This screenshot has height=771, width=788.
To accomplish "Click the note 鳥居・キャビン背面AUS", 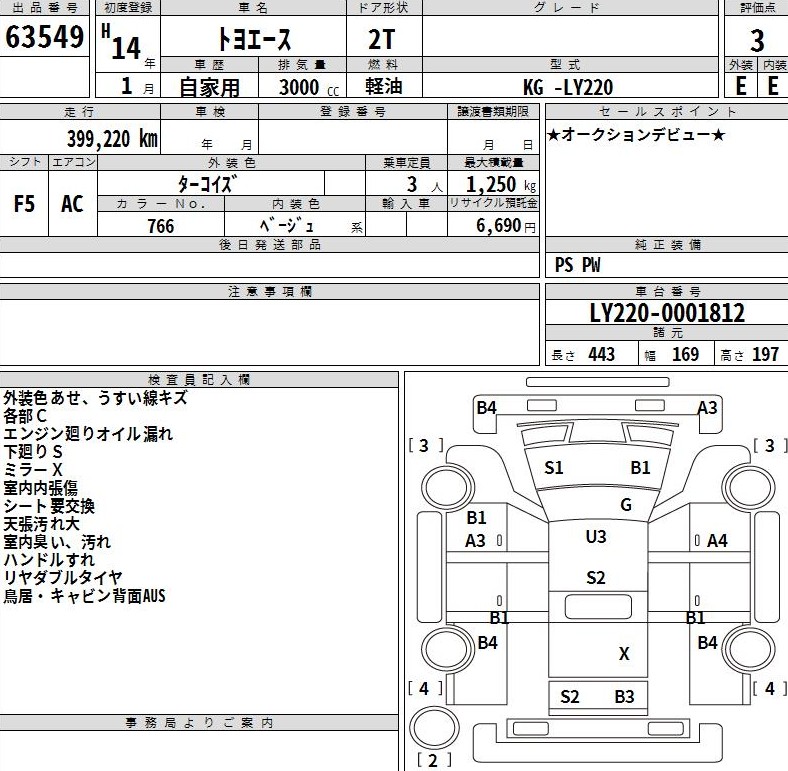I will click(84, 596).
